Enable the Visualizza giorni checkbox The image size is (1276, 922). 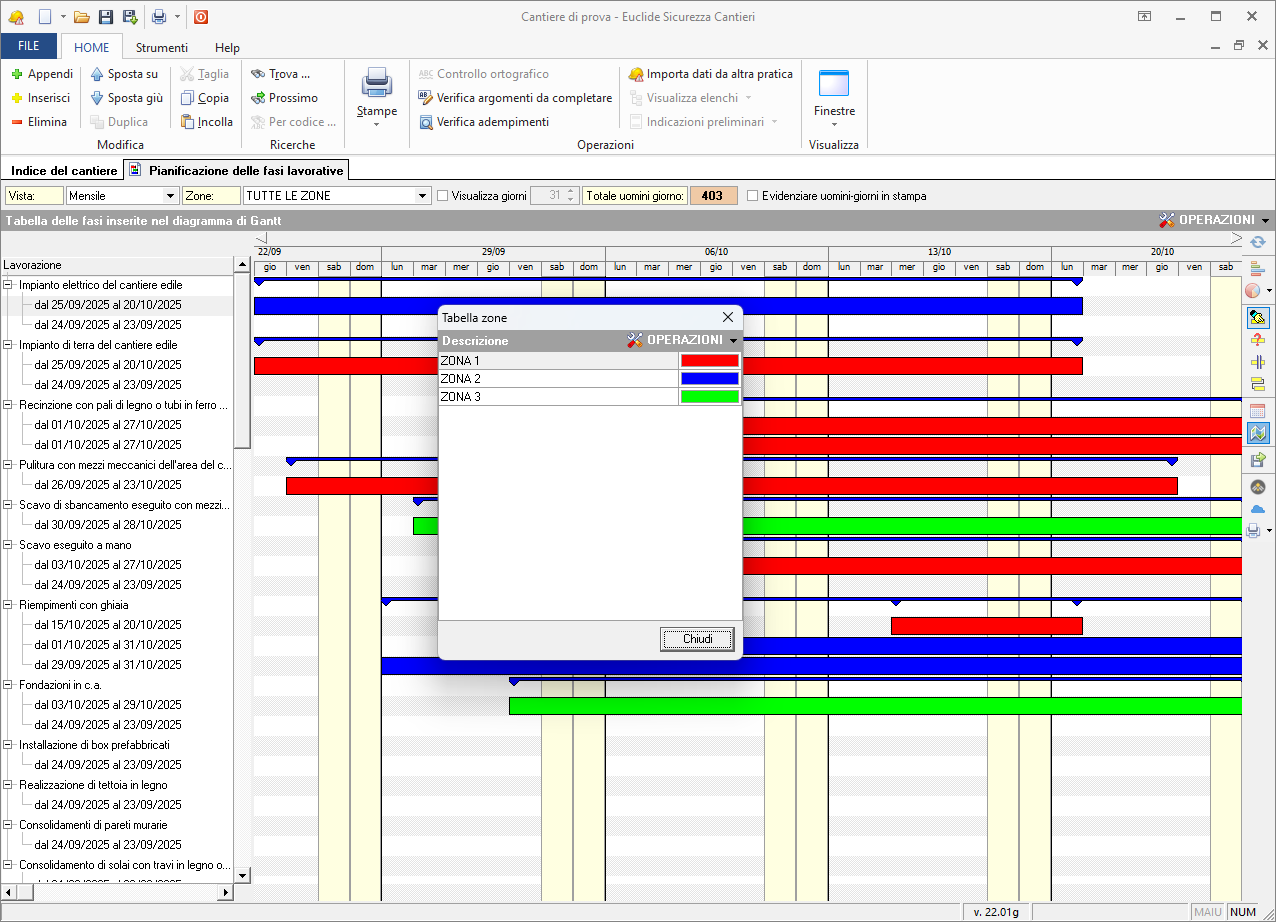(443, 196)
